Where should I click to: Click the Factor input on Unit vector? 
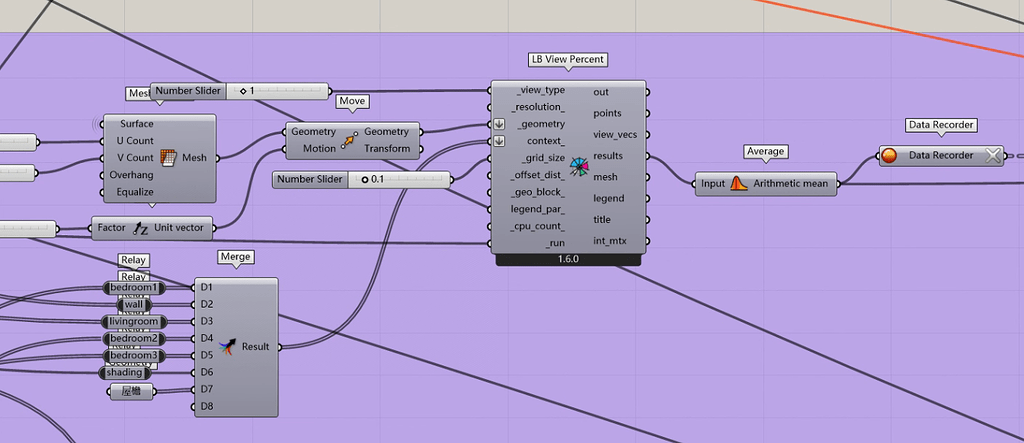[x=112, y=228]
